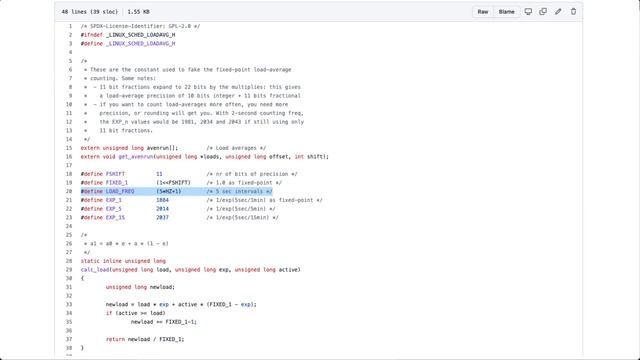The height and width of the screenshot is (360, 640).
Task: Click the get_avenrun function name
Action: tap(136, 157)
